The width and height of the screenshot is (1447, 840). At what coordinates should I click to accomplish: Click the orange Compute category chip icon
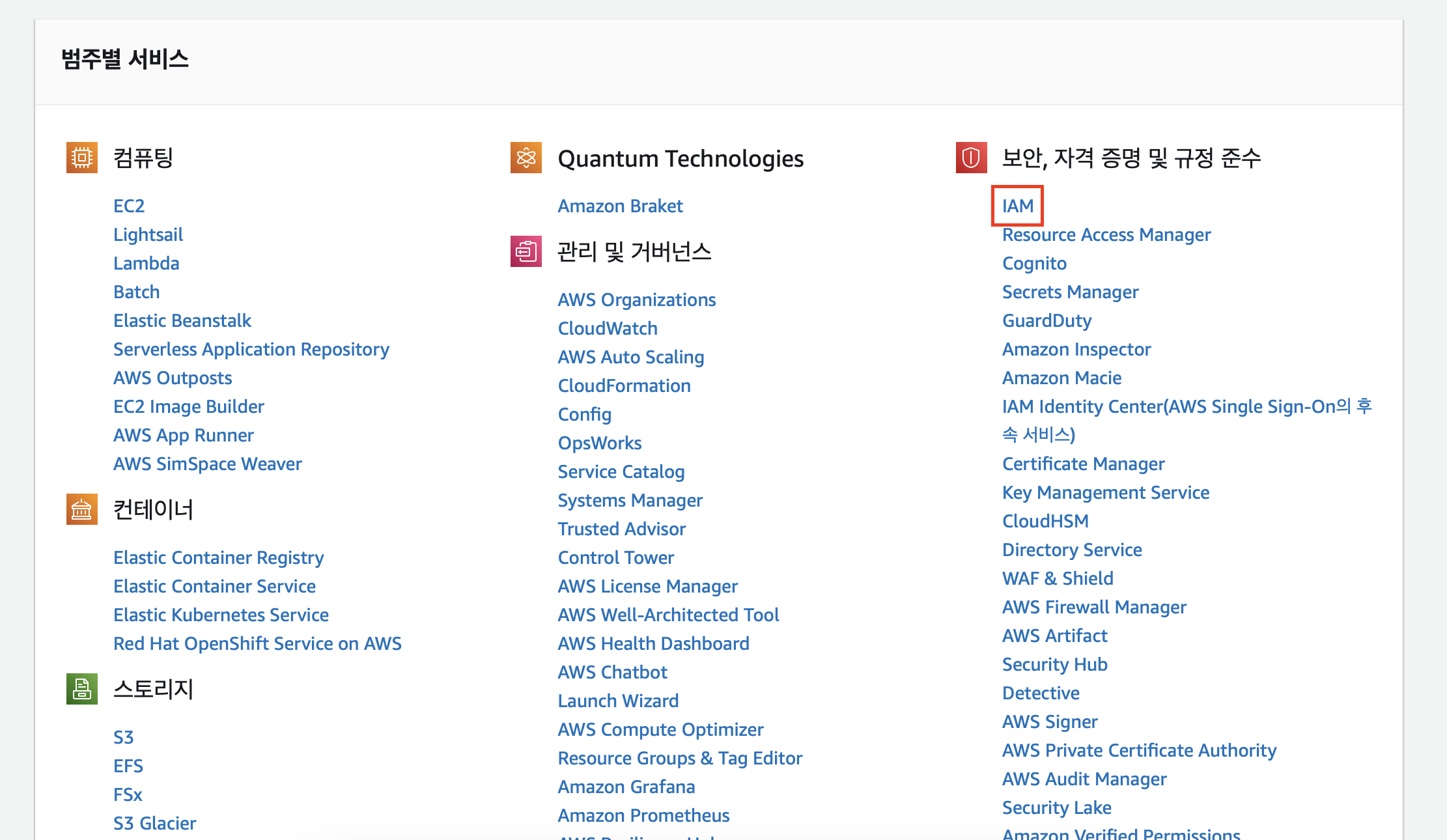[82, 158]
